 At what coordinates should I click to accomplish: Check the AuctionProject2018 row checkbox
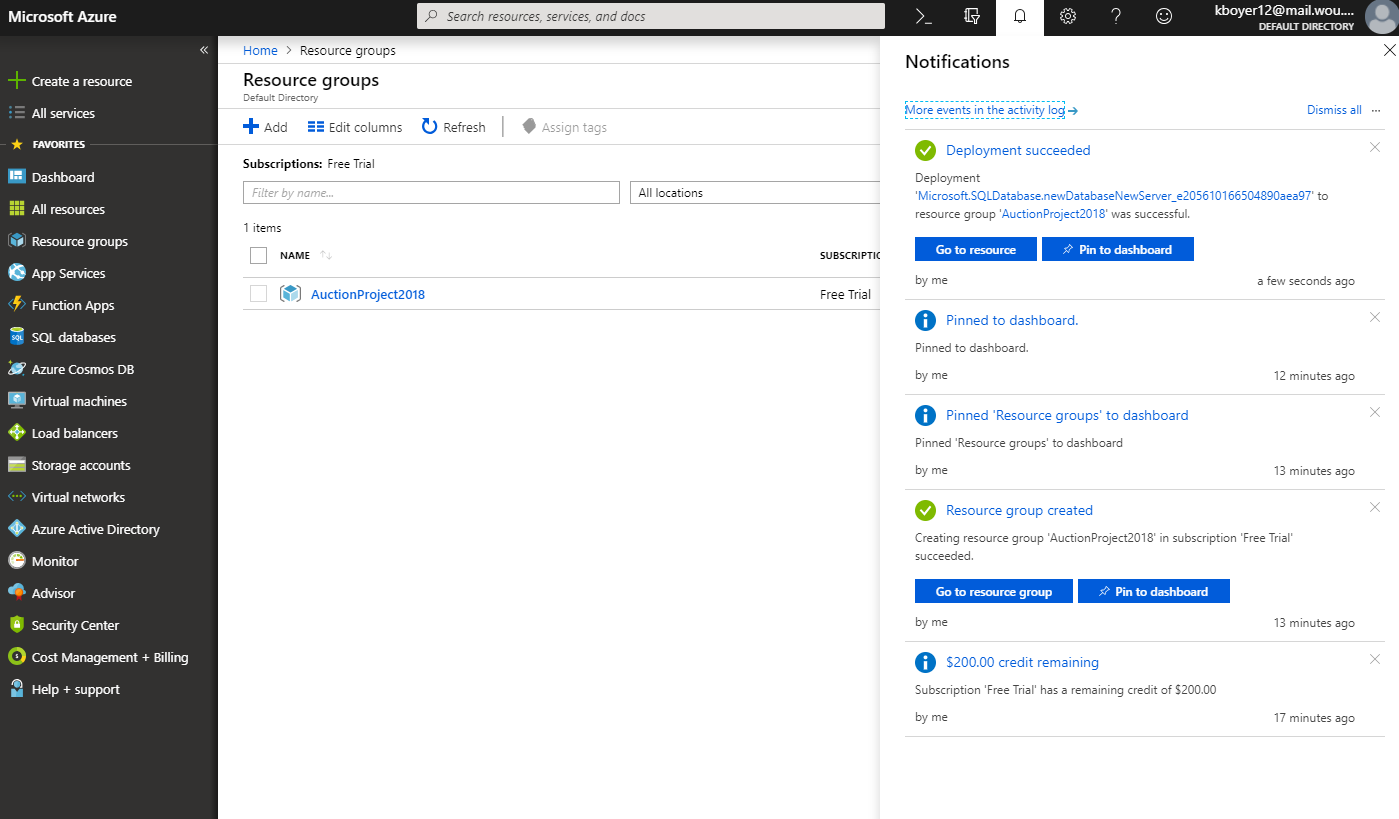[x=258, y=294]
